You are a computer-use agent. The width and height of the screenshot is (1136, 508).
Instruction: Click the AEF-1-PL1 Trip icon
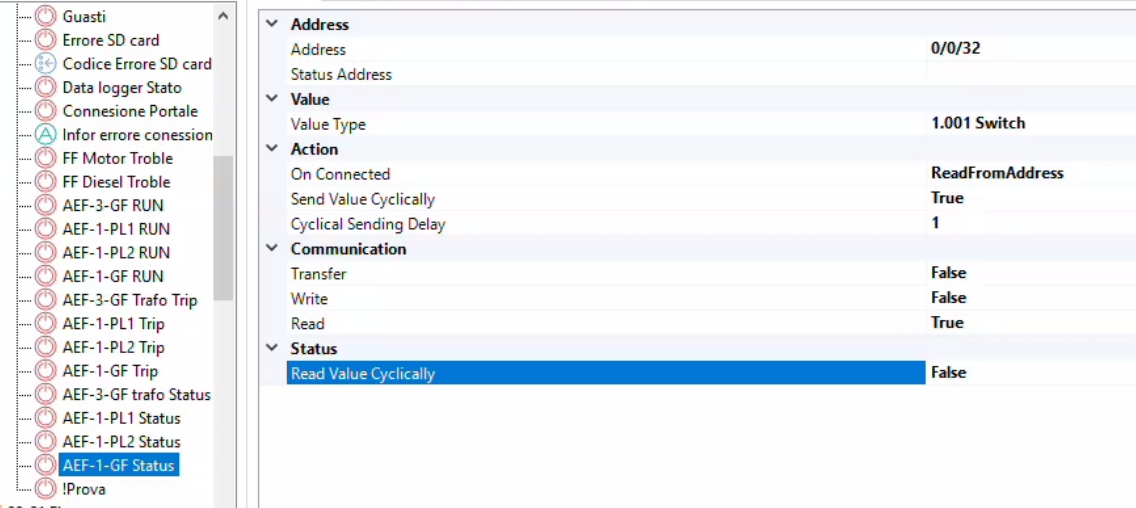(46, 324)
